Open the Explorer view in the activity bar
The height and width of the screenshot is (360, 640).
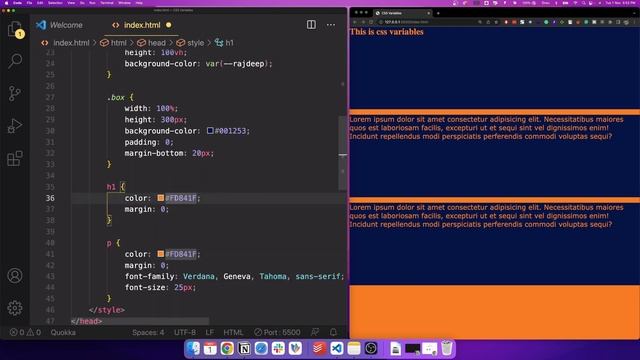tap(15, 29)
